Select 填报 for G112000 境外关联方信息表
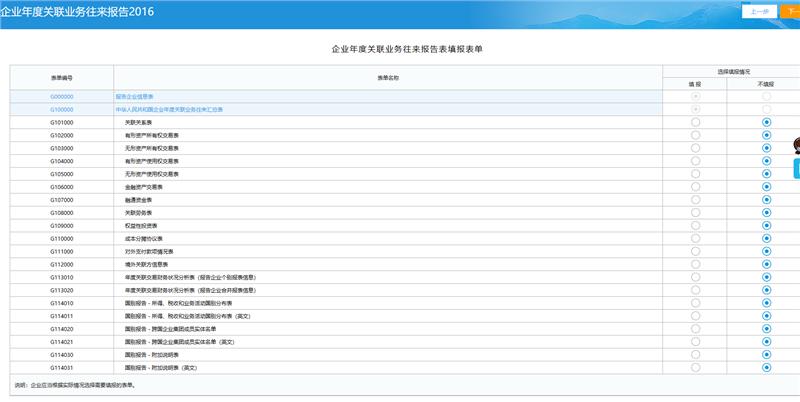 click(x=695, y=264)
